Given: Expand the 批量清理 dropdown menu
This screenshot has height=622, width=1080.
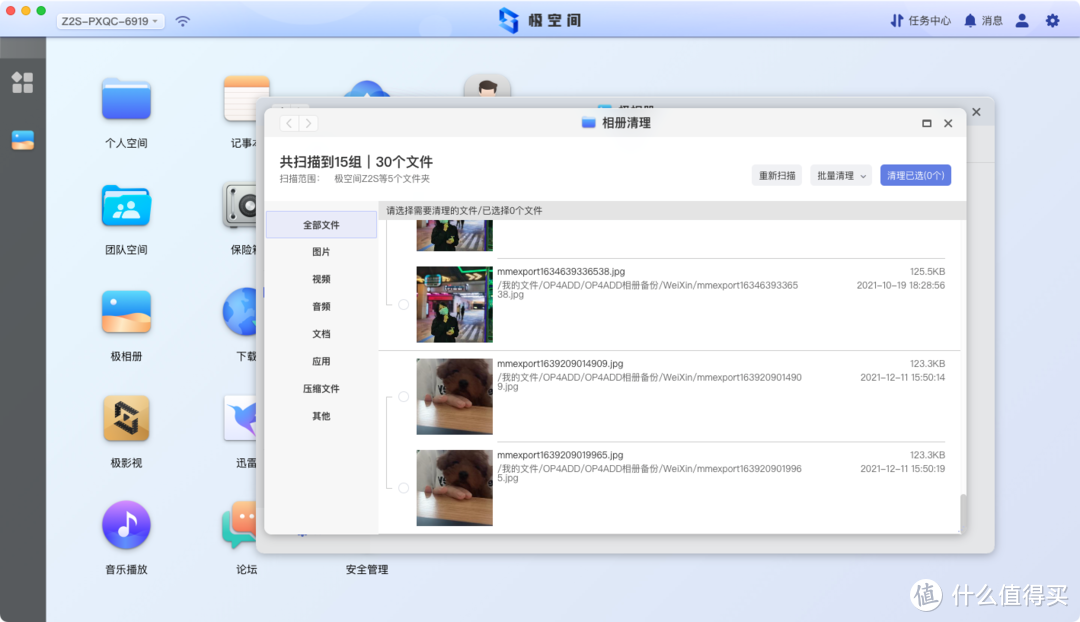Looking at the screenshot, I should pos(840,175).
